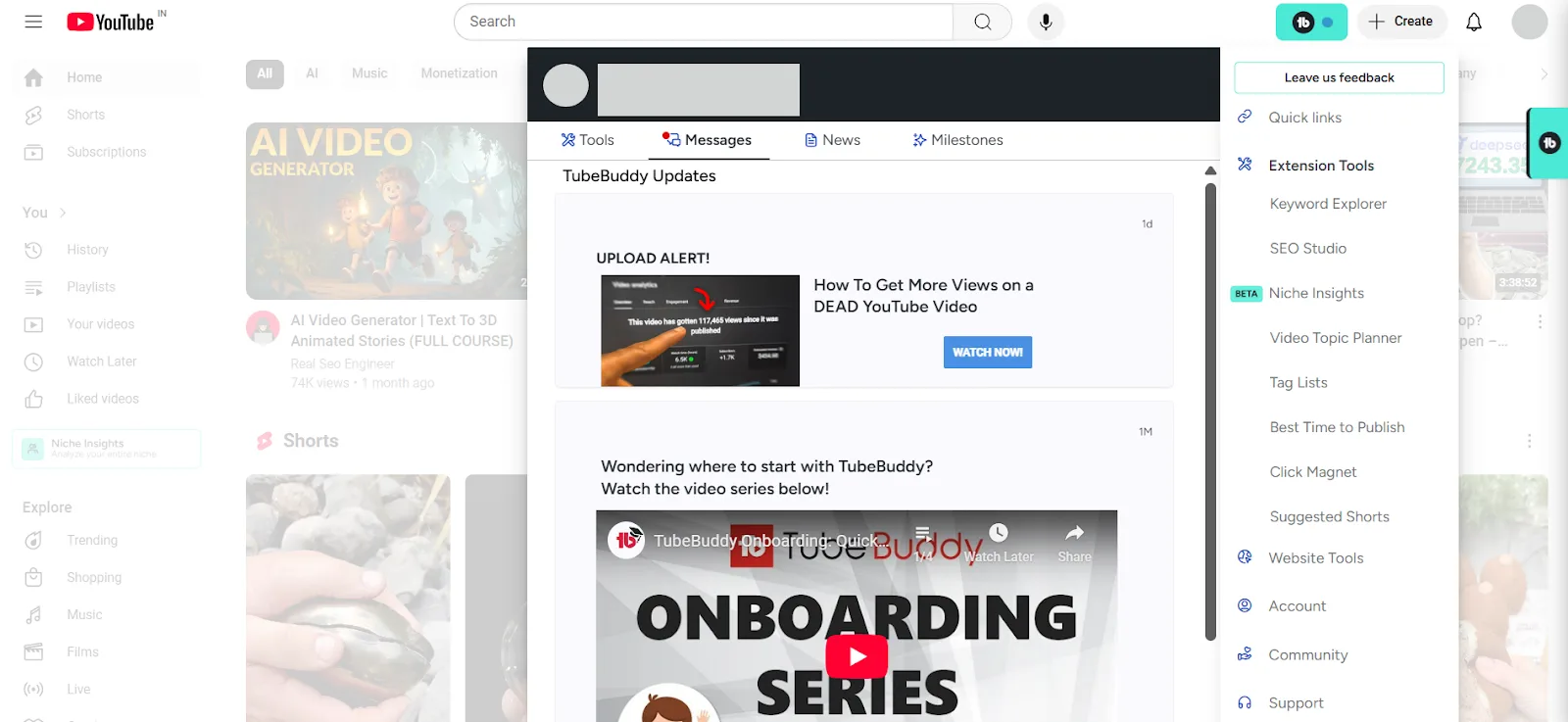Open the YouTube hamburger guide menu
The image size is (1568, 722).
click(x=33, y=22)
